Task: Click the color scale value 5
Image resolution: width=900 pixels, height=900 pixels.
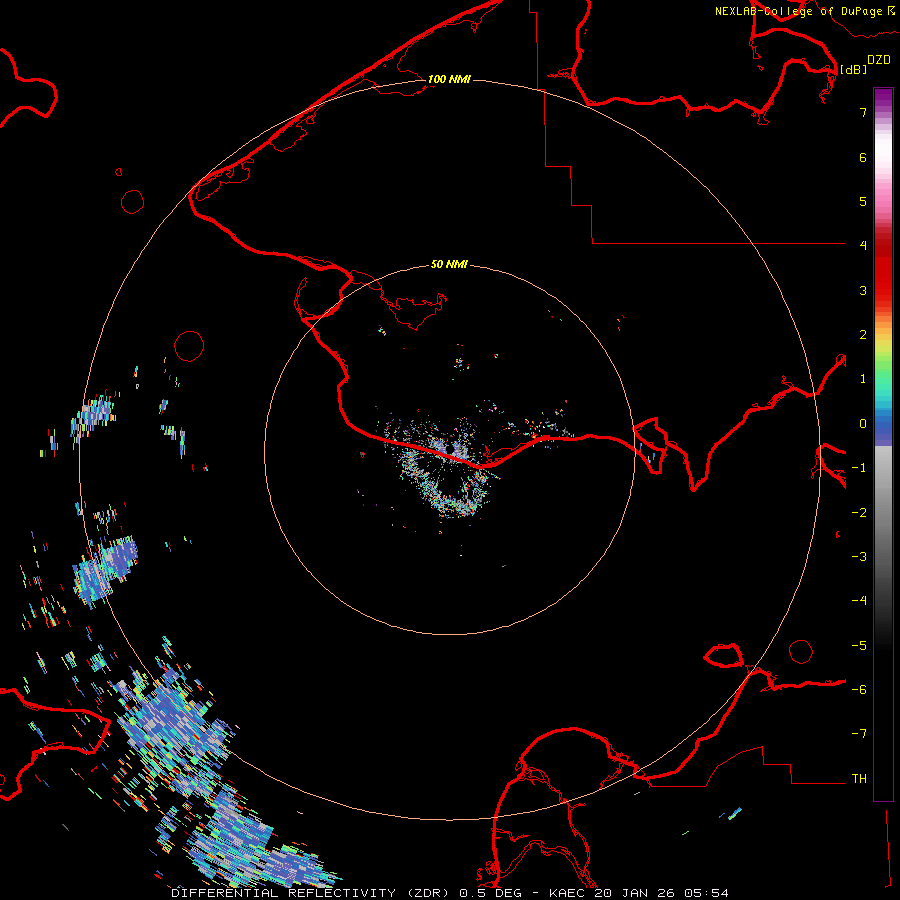Action: click(863, 201)
